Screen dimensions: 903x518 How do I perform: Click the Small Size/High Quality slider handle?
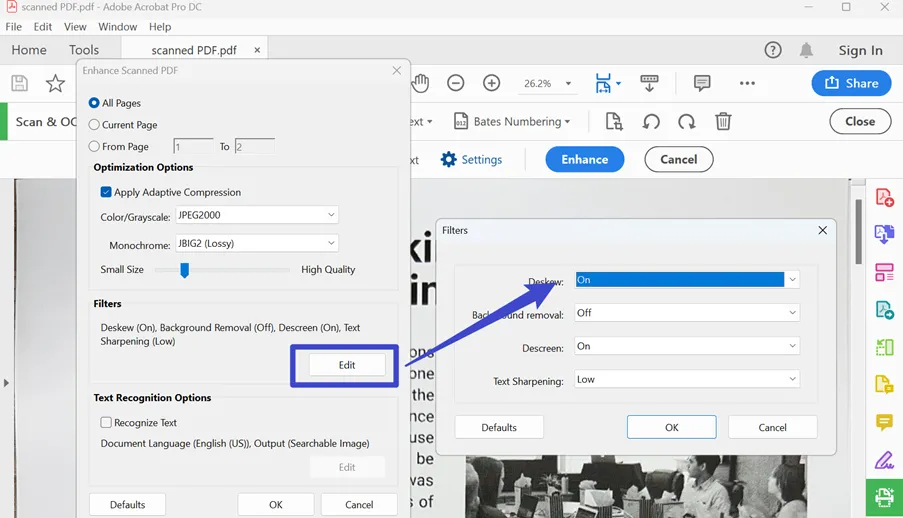click(184, 270)
